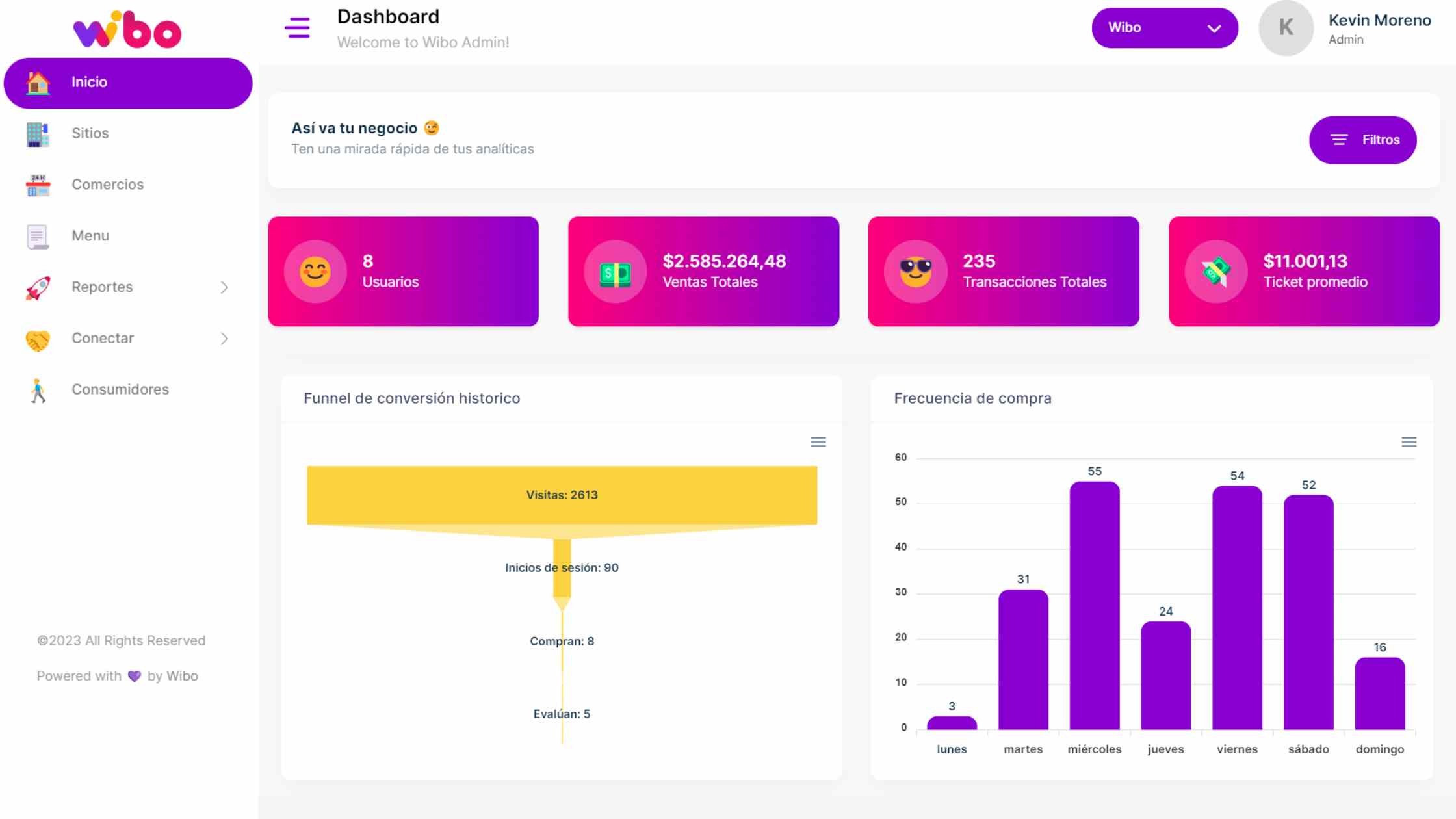Click the hamburger menu icon
The width and height of the screenshot is (1456, 819).
point(297,28)
